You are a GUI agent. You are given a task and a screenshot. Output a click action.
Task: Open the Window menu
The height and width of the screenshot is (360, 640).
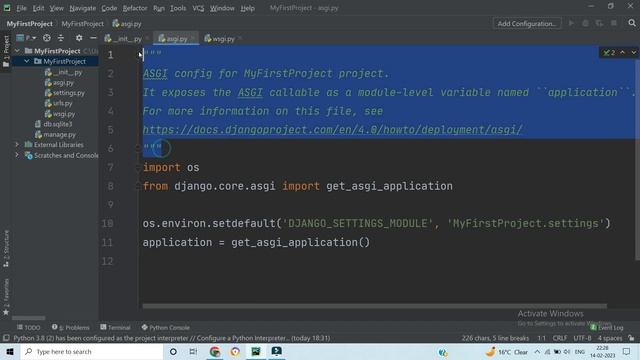[222, 8]
